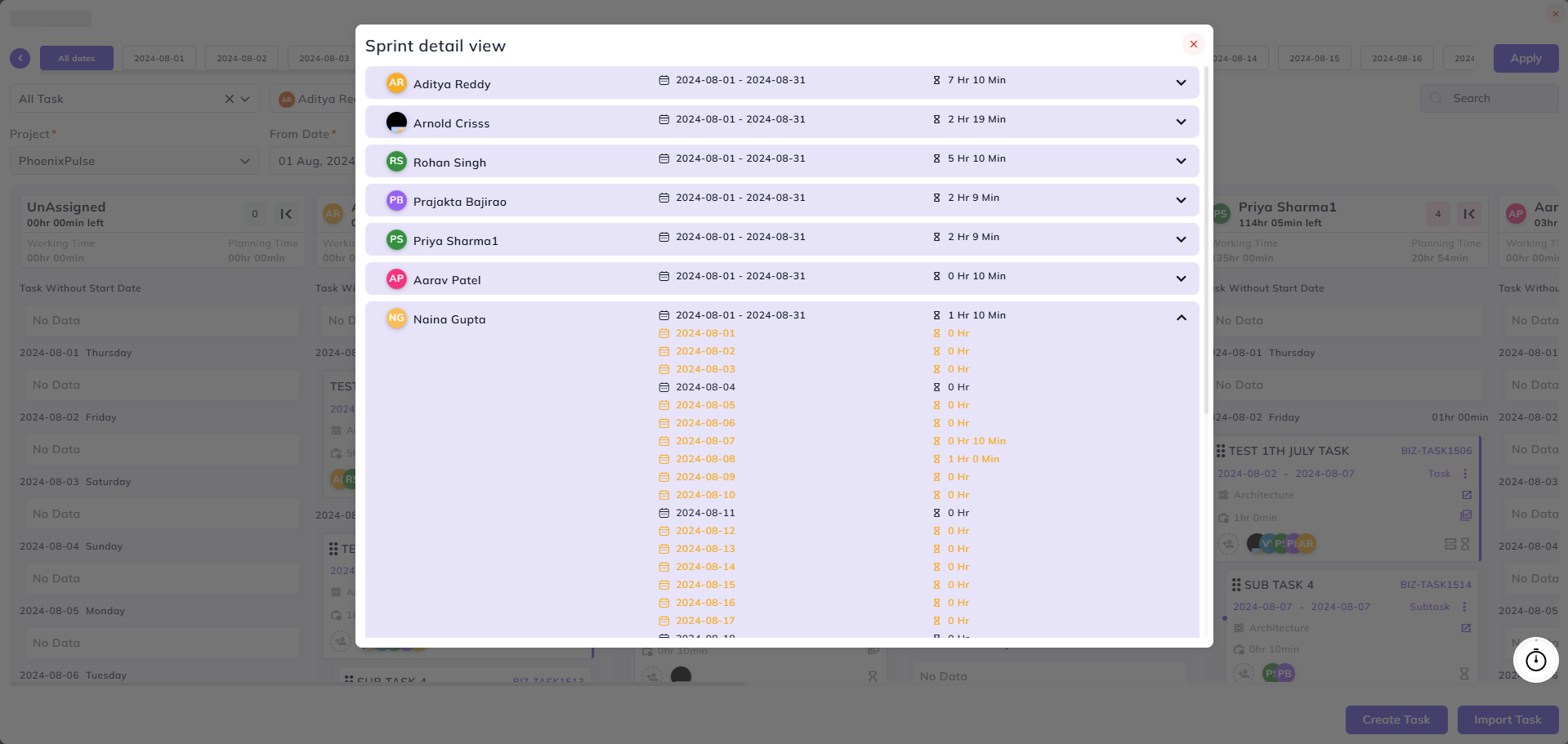Click the back arrow button in background page
The height and width of the screenshot is (744, 1568).
click(20, 58)
